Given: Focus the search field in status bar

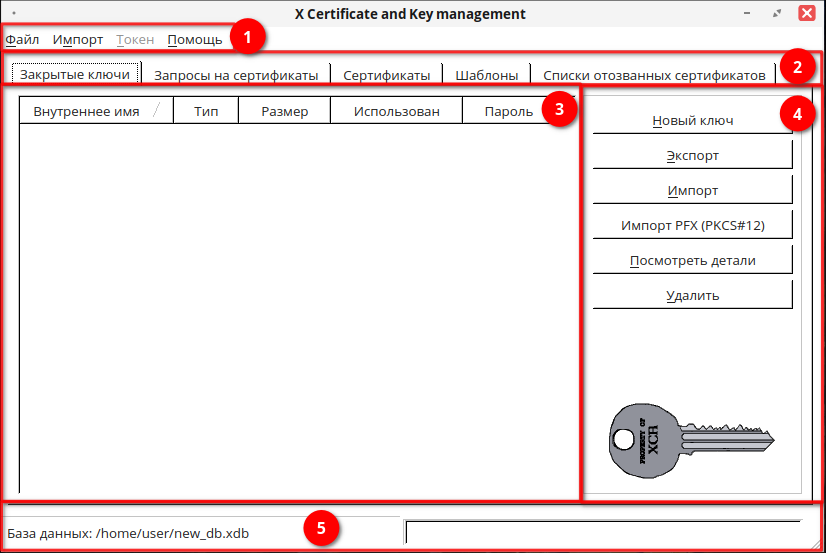Looking at the screenshot, I should coord(603,533).
